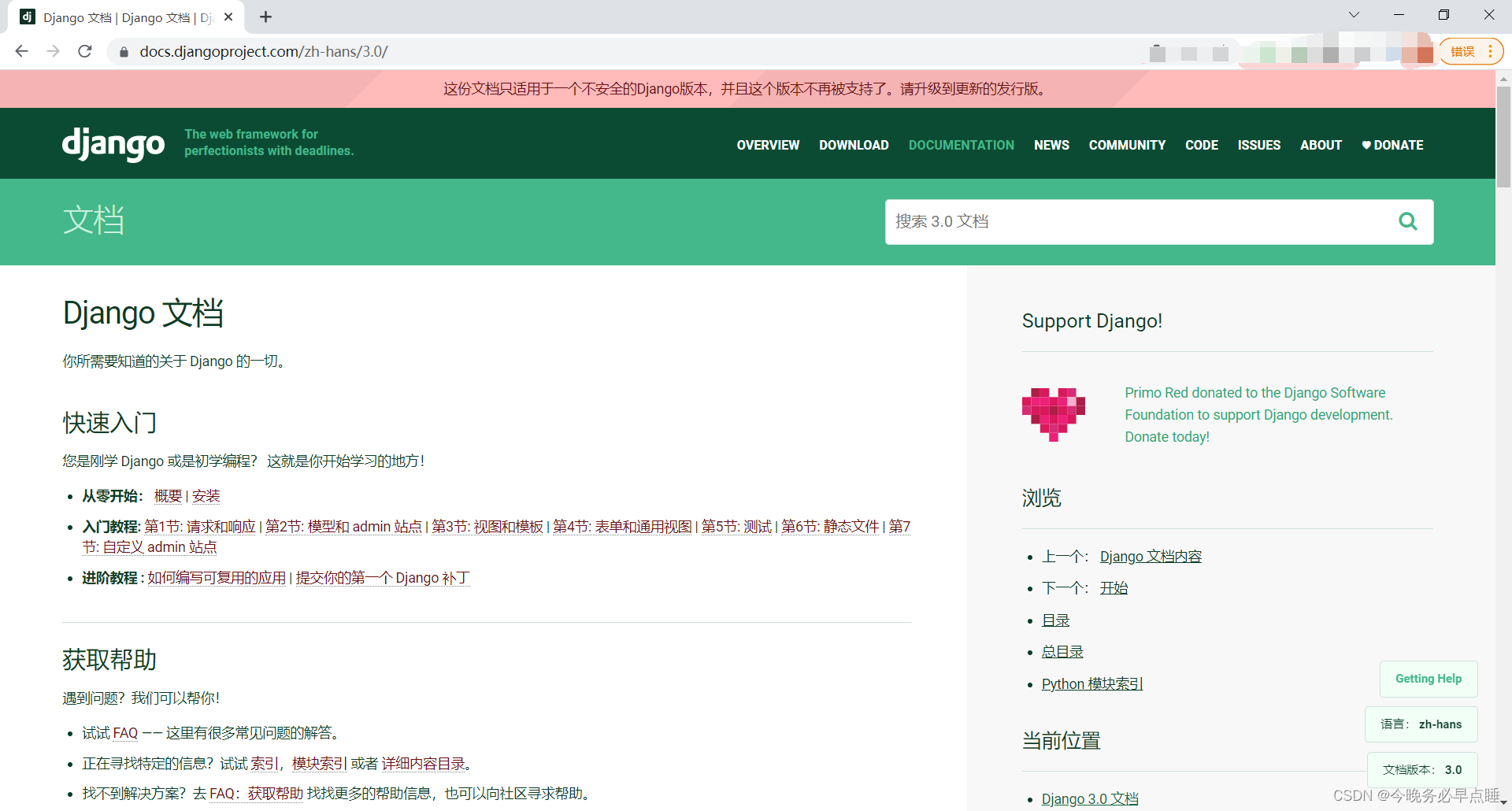Reload the current page
1512x811 pixels.
click(85, 51)
